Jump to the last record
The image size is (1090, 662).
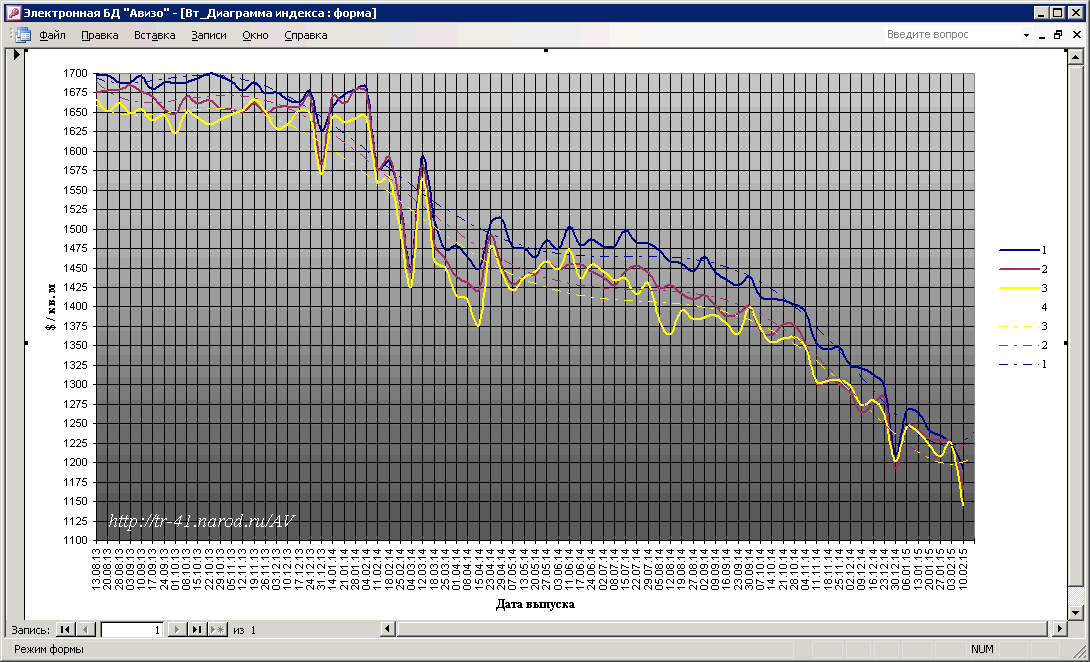click(x=197, y=629)
